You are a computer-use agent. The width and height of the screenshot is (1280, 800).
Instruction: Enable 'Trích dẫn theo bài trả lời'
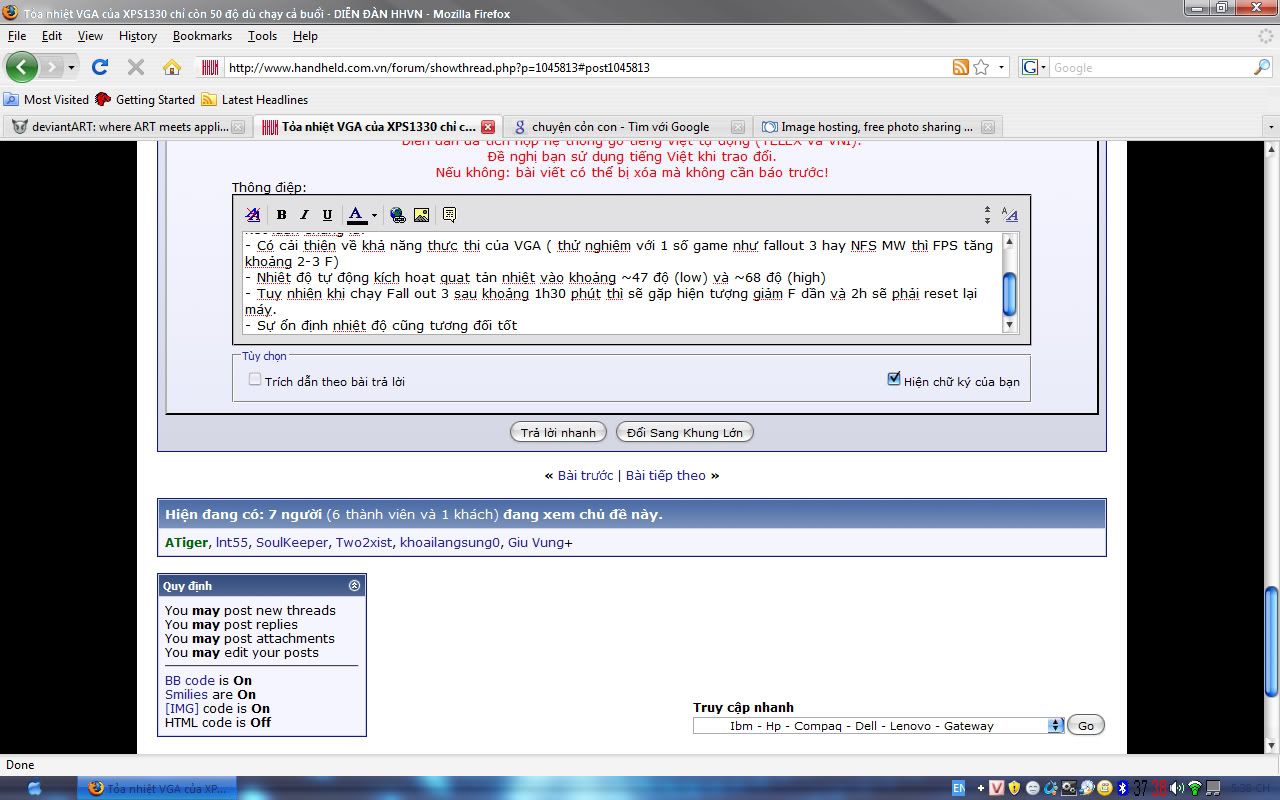click(x=255, y=378)
